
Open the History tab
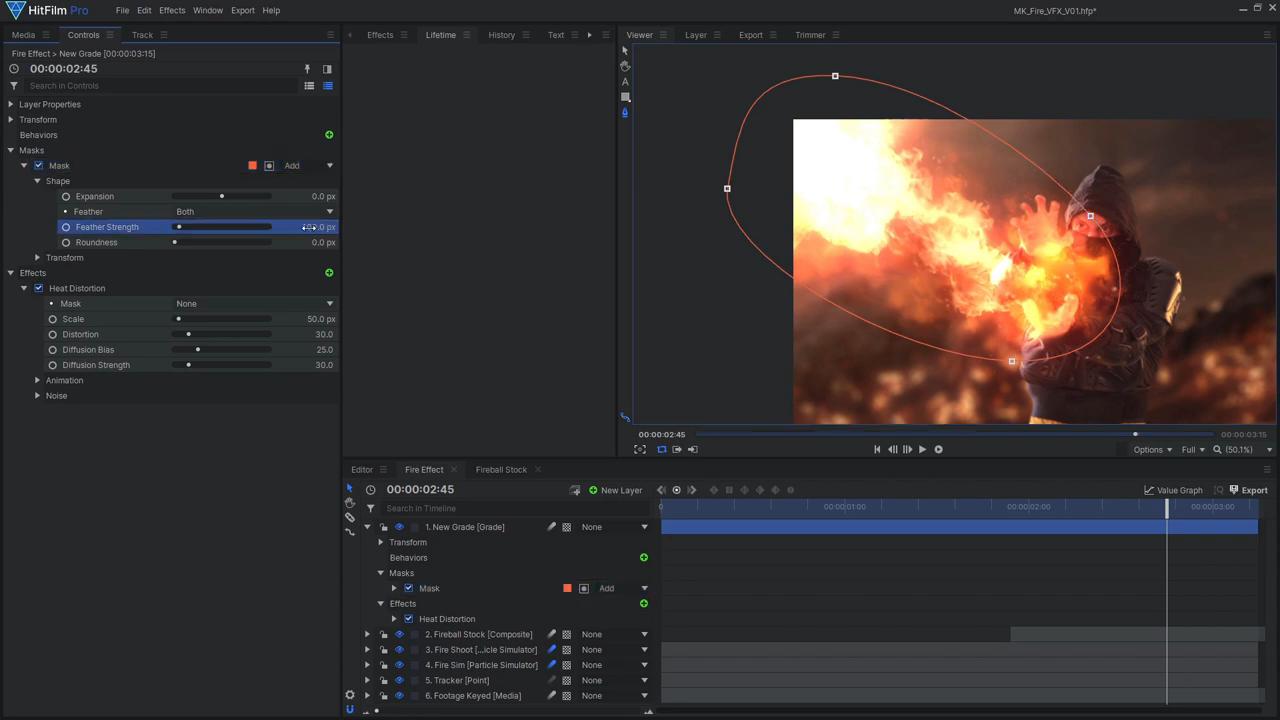click(502, 35)
